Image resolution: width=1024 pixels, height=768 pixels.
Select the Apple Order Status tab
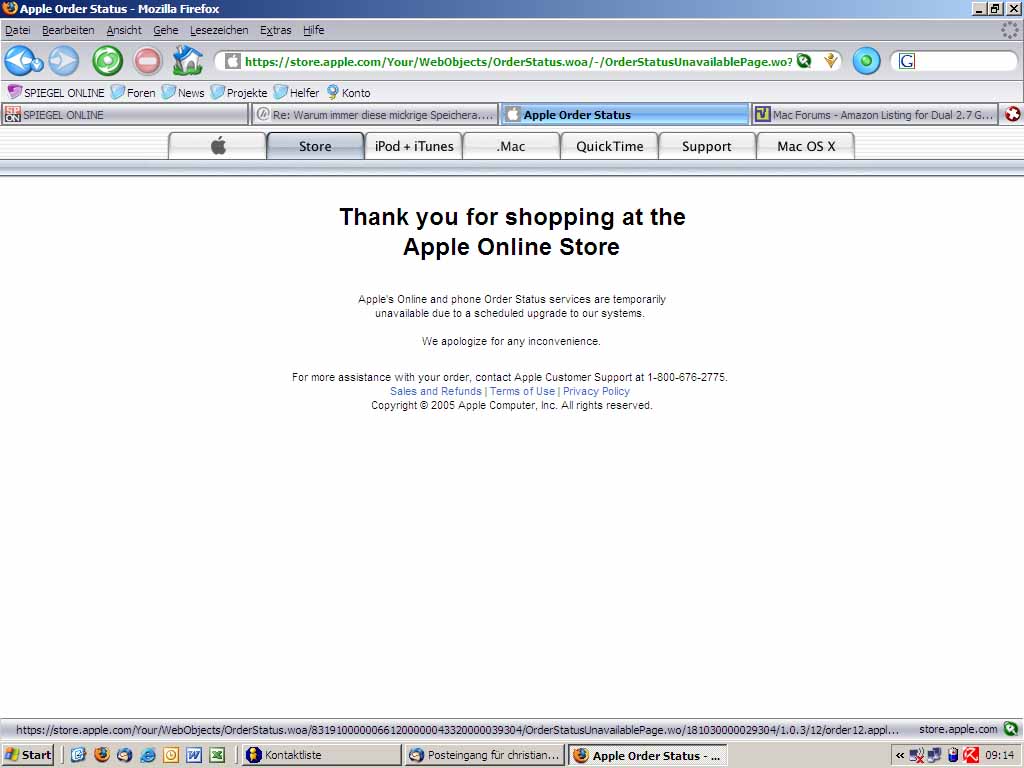(625, 114)
